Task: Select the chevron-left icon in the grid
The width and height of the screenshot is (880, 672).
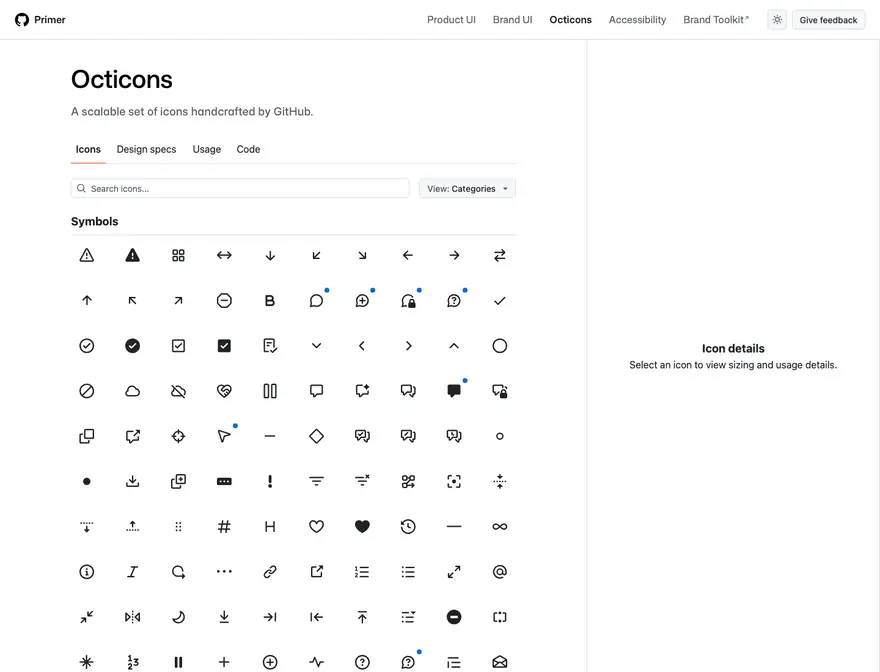Action: click(363, 346)
